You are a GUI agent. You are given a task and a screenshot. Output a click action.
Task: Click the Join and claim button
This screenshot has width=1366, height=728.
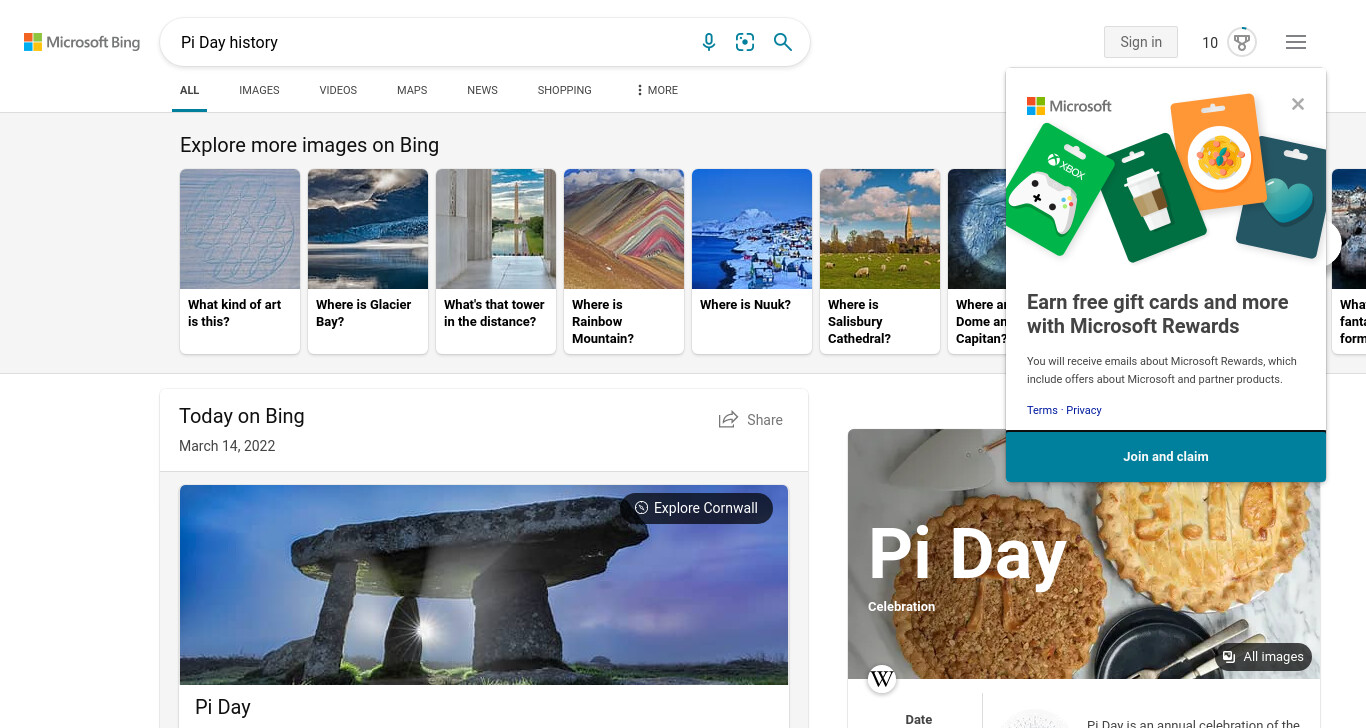1166,457
